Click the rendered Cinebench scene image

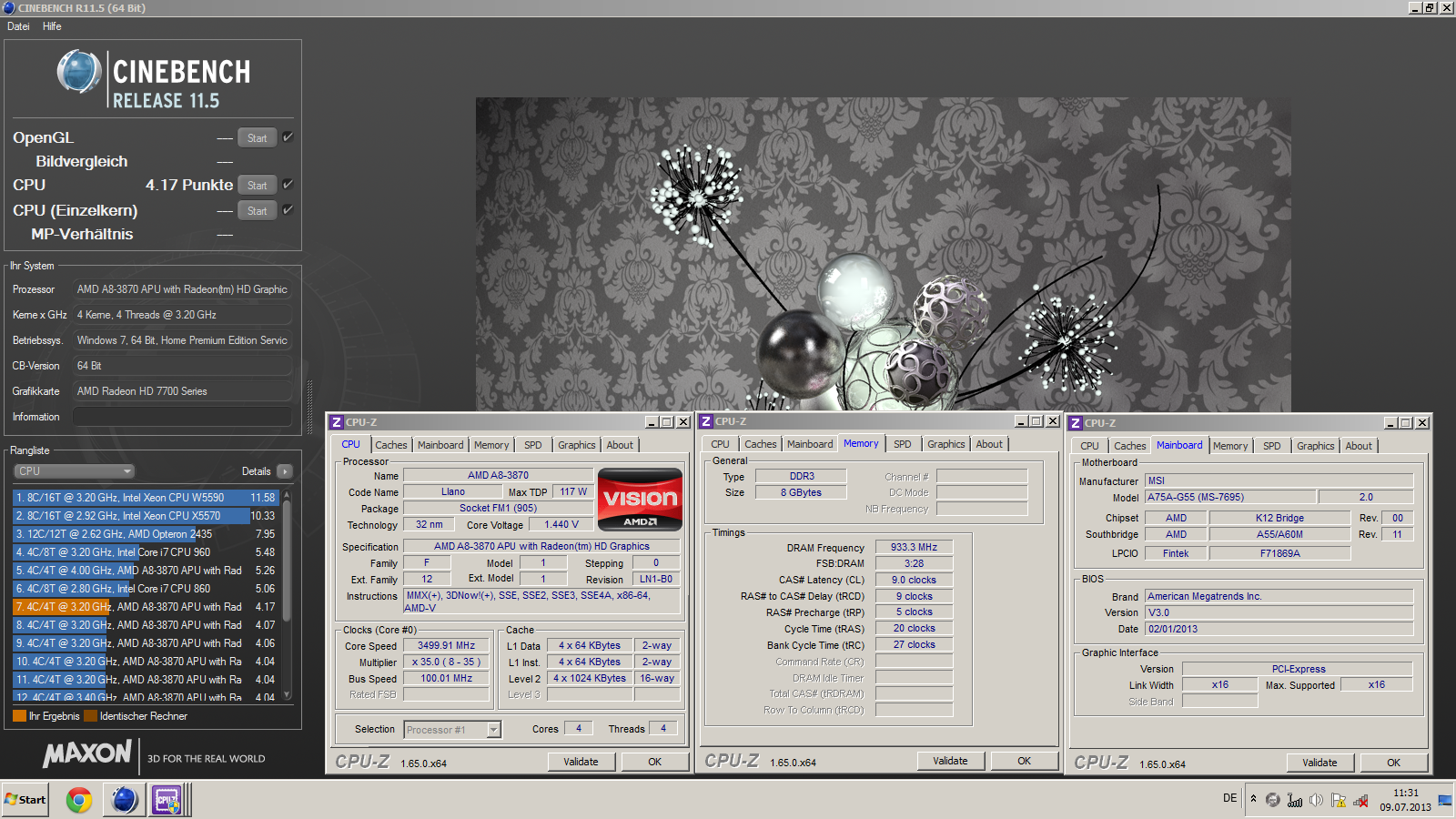[x=883, y=255]
